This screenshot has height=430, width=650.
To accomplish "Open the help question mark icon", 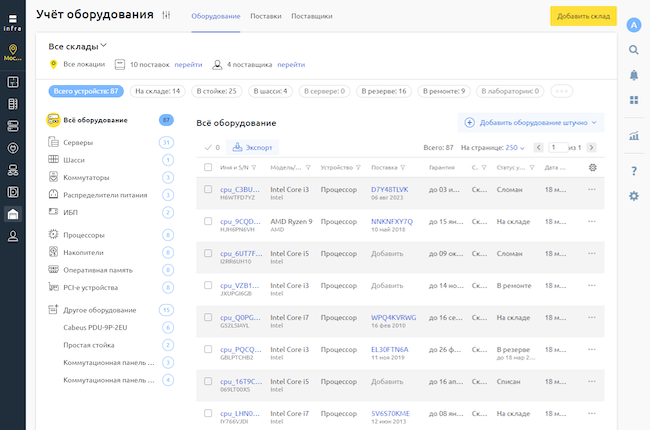I will pyautogui.click(x=634, y=171).
